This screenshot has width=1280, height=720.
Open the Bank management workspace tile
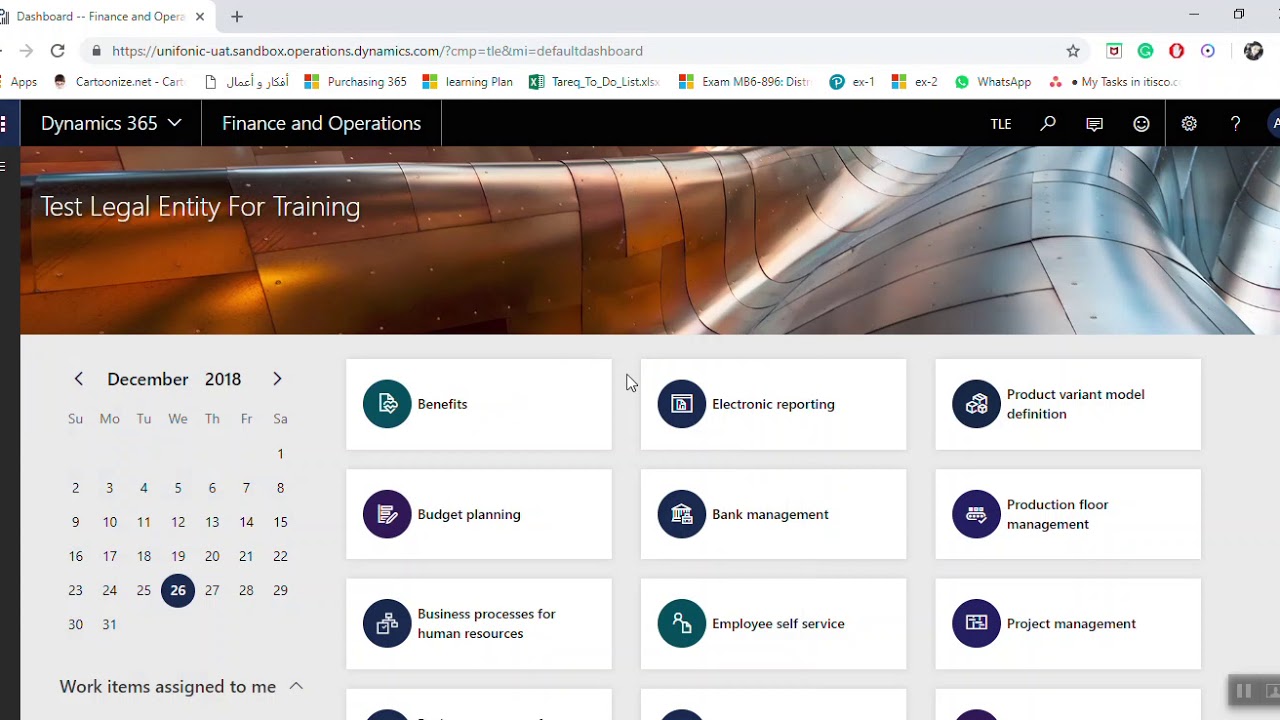pyautogui.click(x=773, y=514)
